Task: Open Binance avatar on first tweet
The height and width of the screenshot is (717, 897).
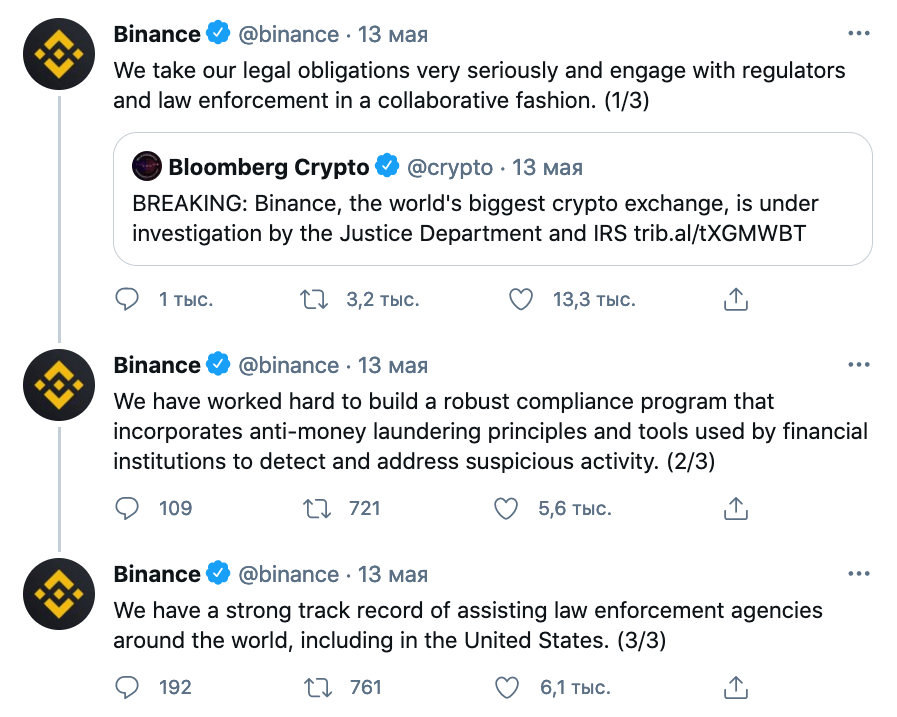Action: [59, 54]
